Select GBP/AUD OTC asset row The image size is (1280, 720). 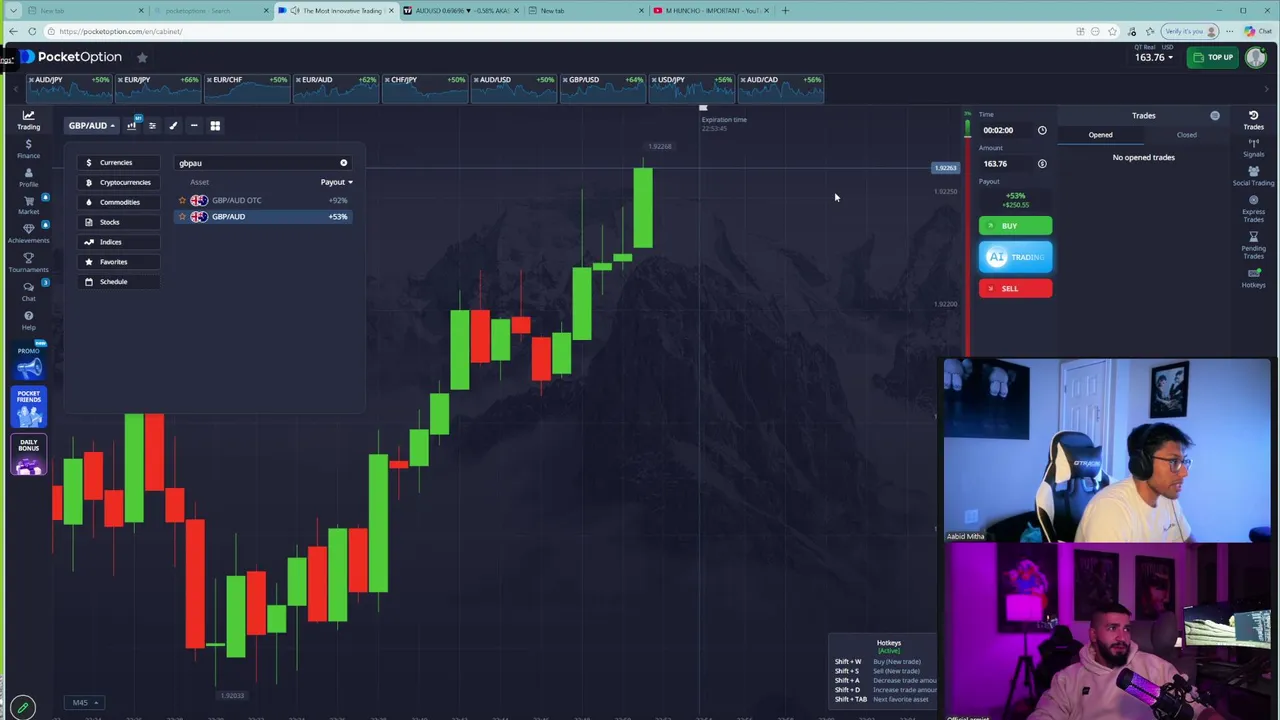click(x=264, y=200)
